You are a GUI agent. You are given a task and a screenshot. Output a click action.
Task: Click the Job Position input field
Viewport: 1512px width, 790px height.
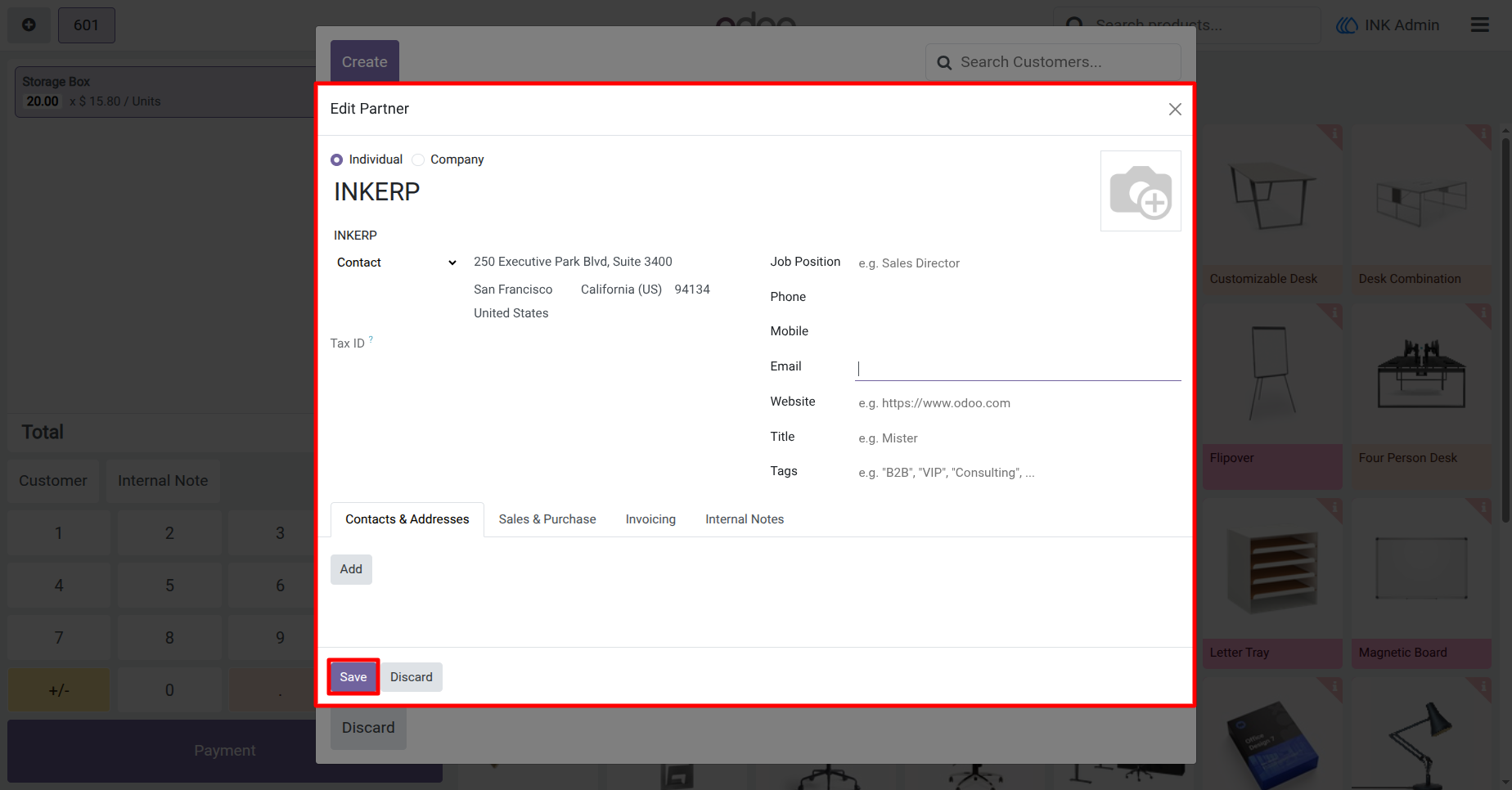(x=1019, y=263)
